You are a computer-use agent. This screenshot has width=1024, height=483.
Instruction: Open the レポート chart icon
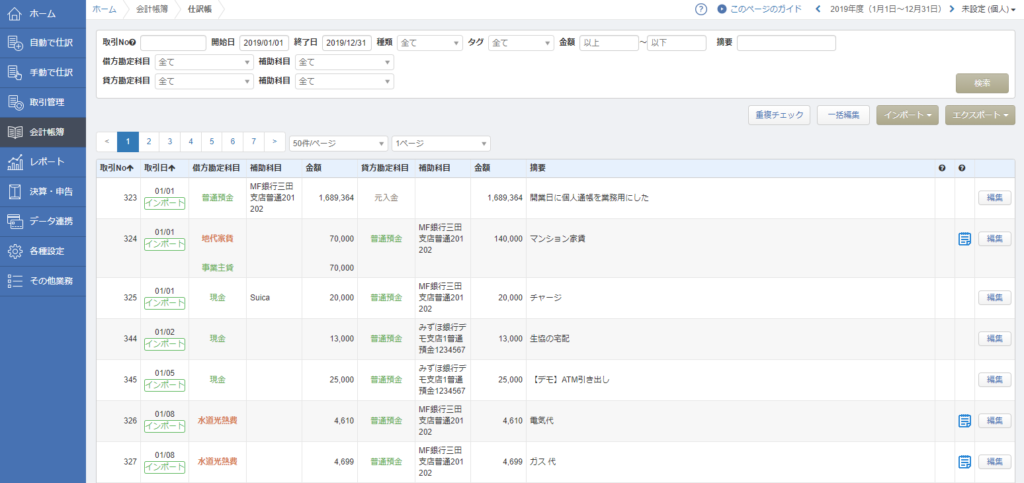coord(15,162)
